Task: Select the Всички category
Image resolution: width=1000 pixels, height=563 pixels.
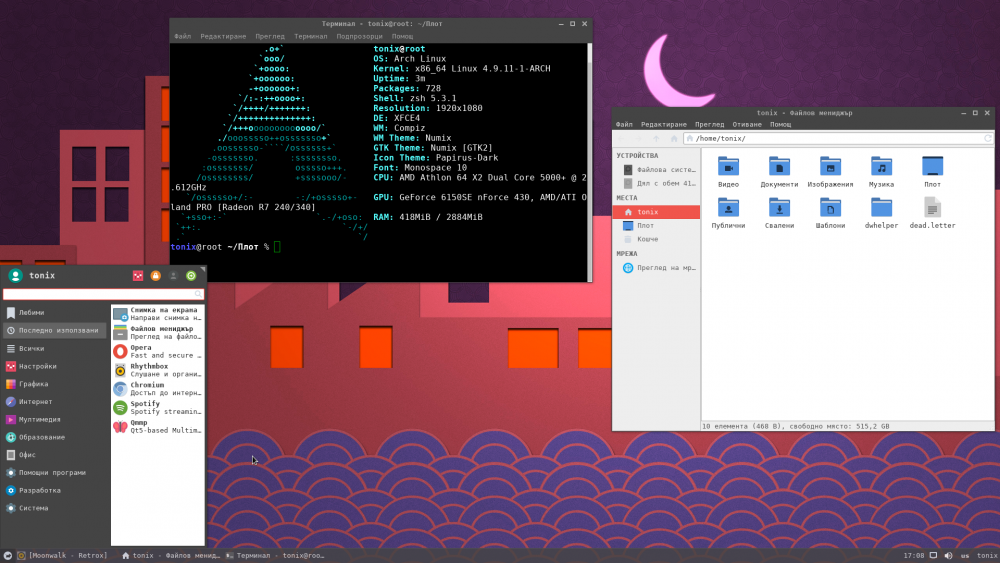Action: click(55, 348)
